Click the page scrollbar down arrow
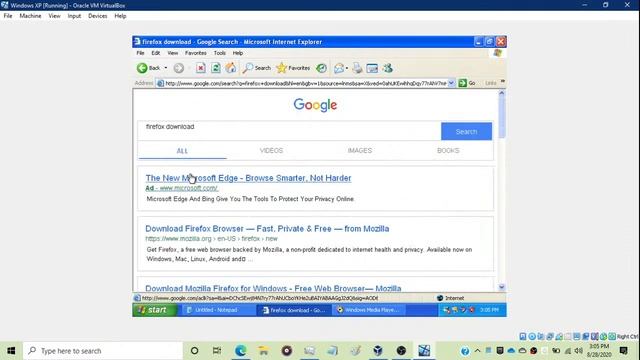This screenshot has height=360, width=640. click(502, 287)
